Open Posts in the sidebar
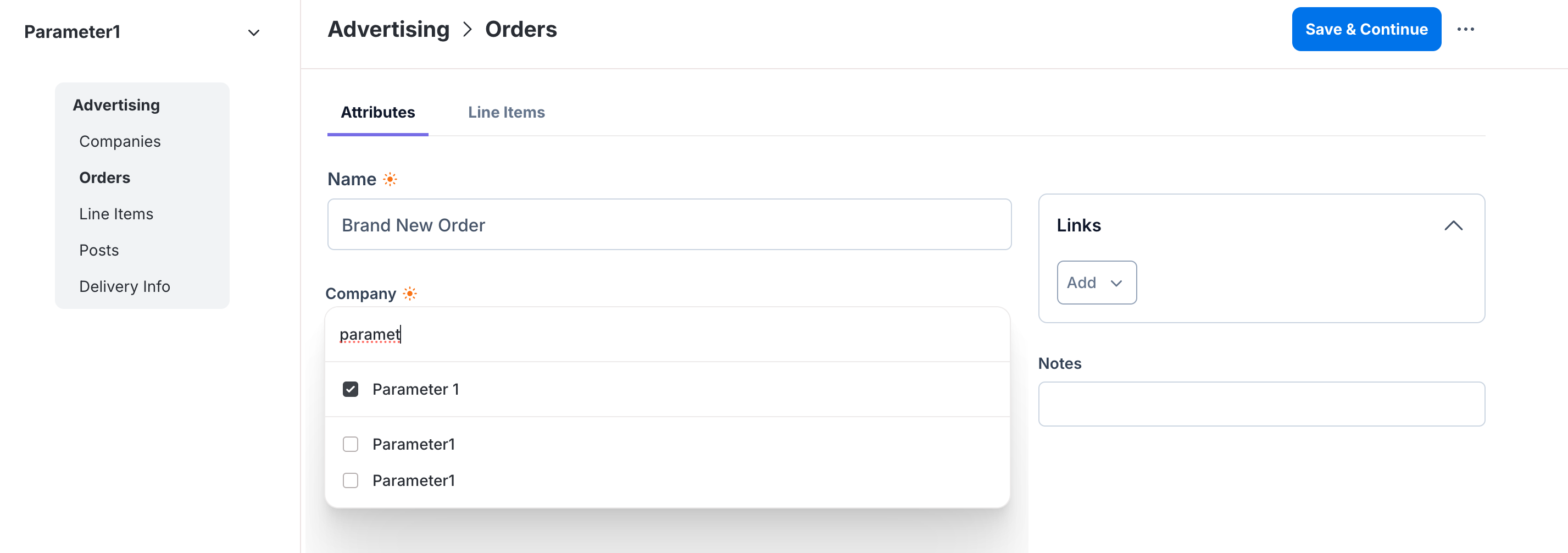The height and width of the screenshot is (553, 1568). [99, 250]
